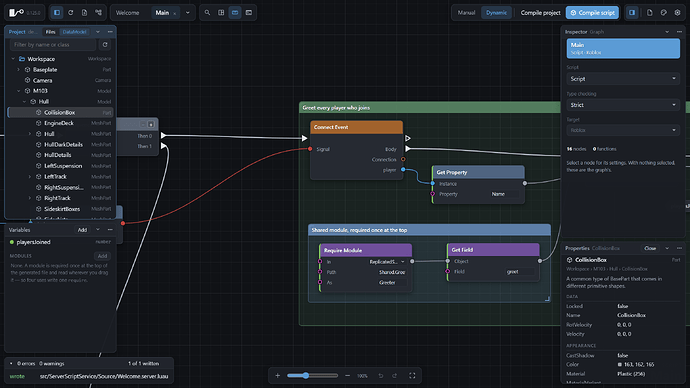This screenshot has height=388, width=690.
Task: Open the tabs overflow dropdown chevron
Action: pos(187,13)
